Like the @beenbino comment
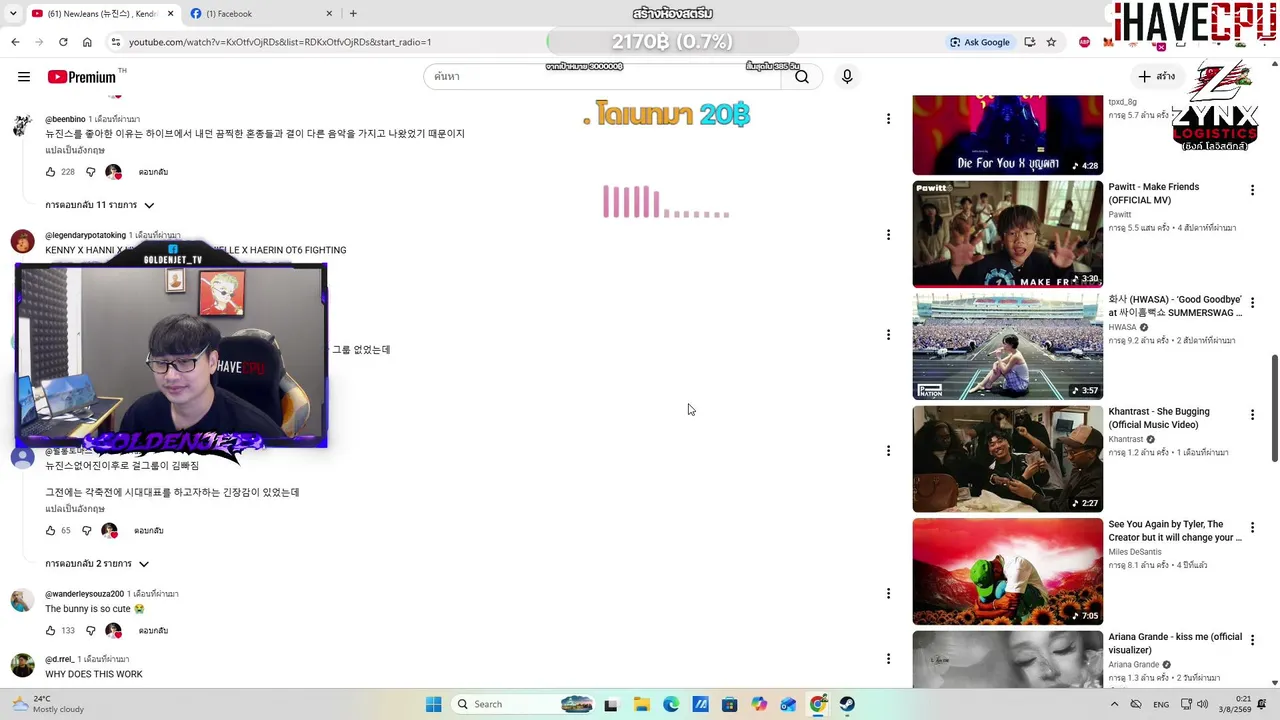 (51, 172)
